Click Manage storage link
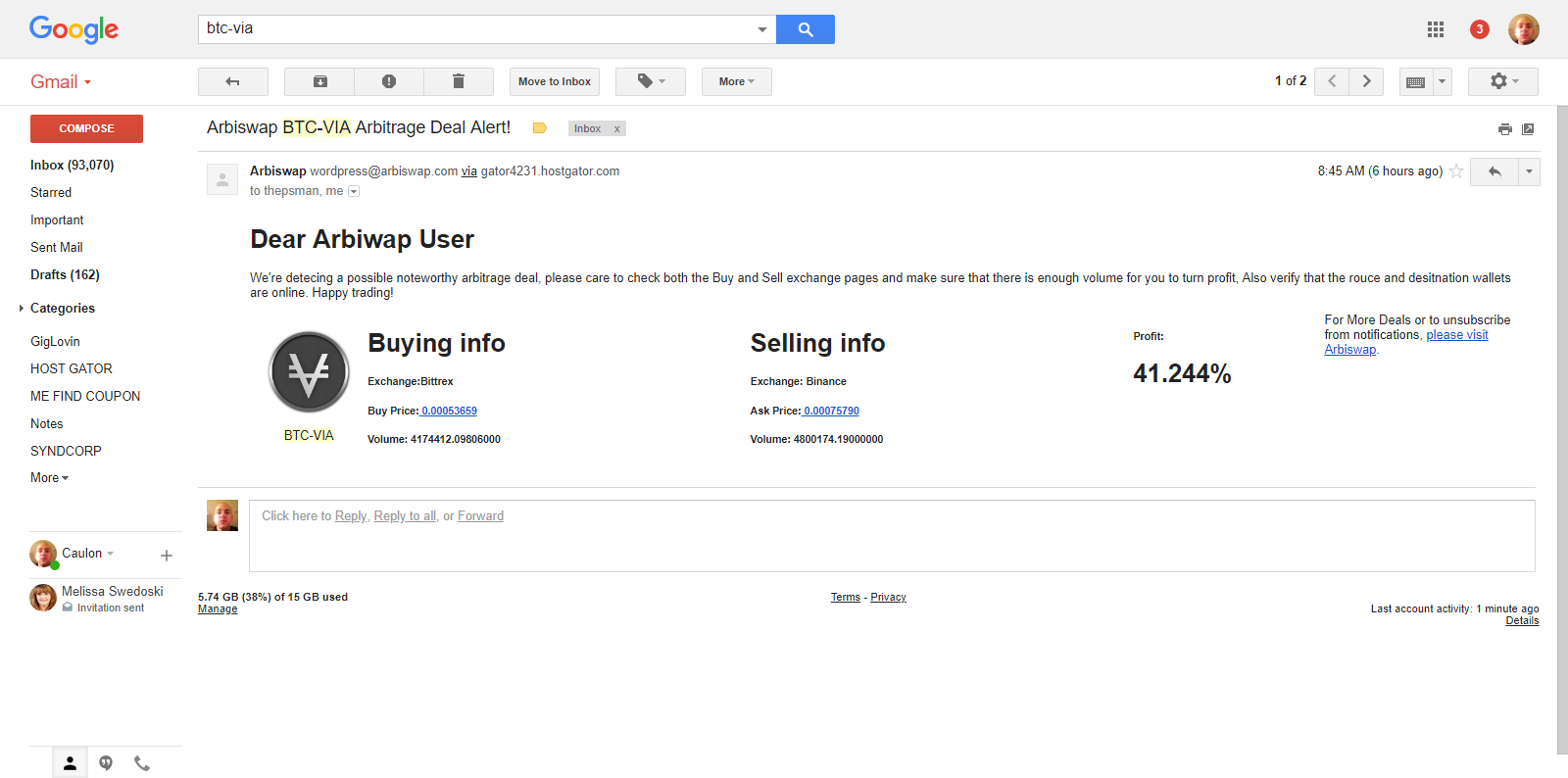Screen dimensions: 1568x778 point(218,609)
